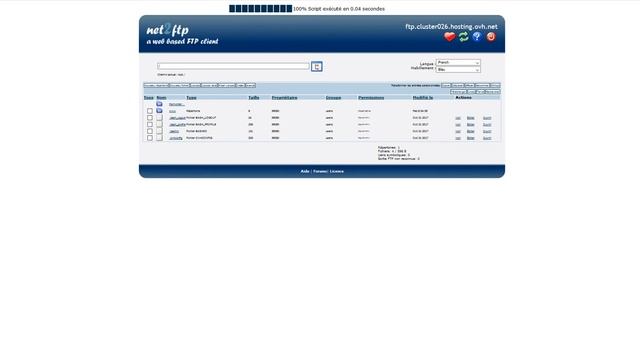Open the Forums link in the footer

[320, 171]
